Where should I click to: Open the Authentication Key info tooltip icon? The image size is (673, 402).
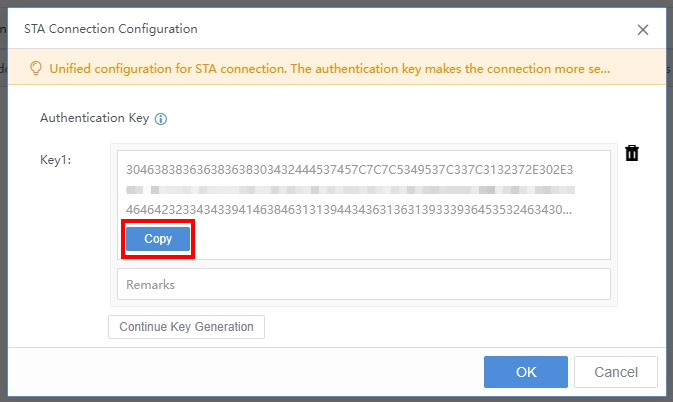[x=161, y=119]
